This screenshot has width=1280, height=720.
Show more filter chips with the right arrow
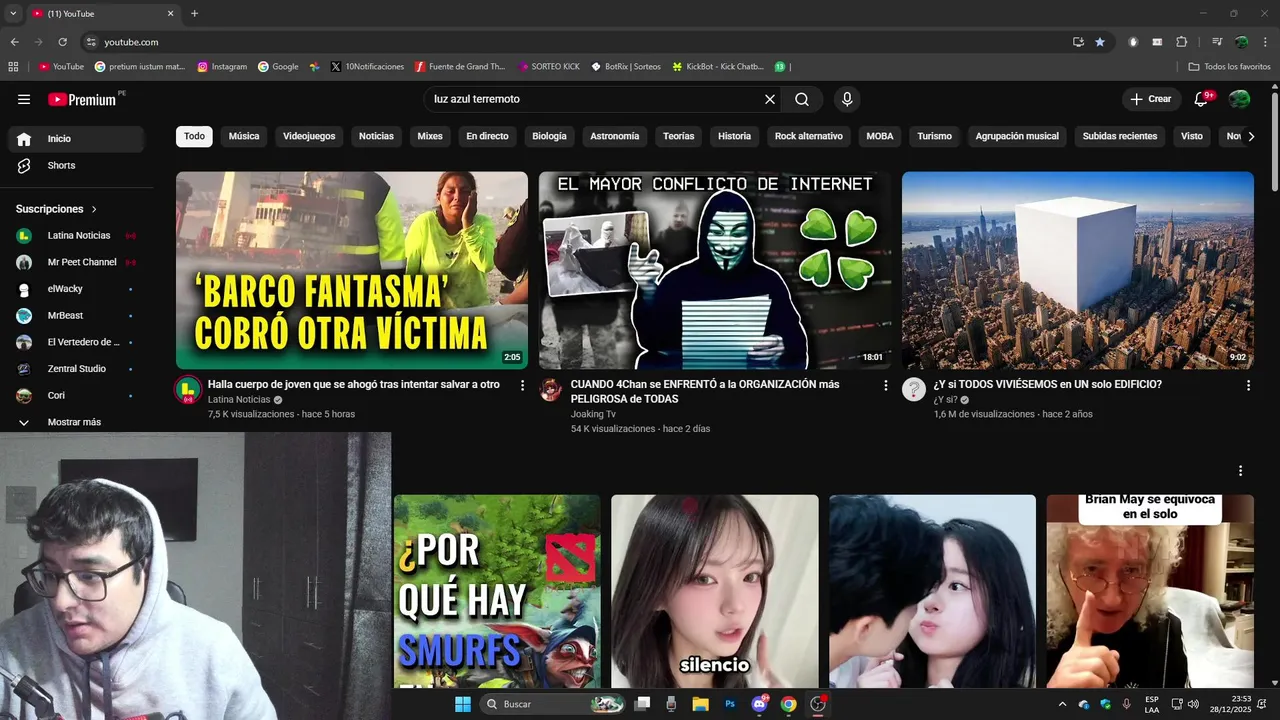click(1251, 136)
